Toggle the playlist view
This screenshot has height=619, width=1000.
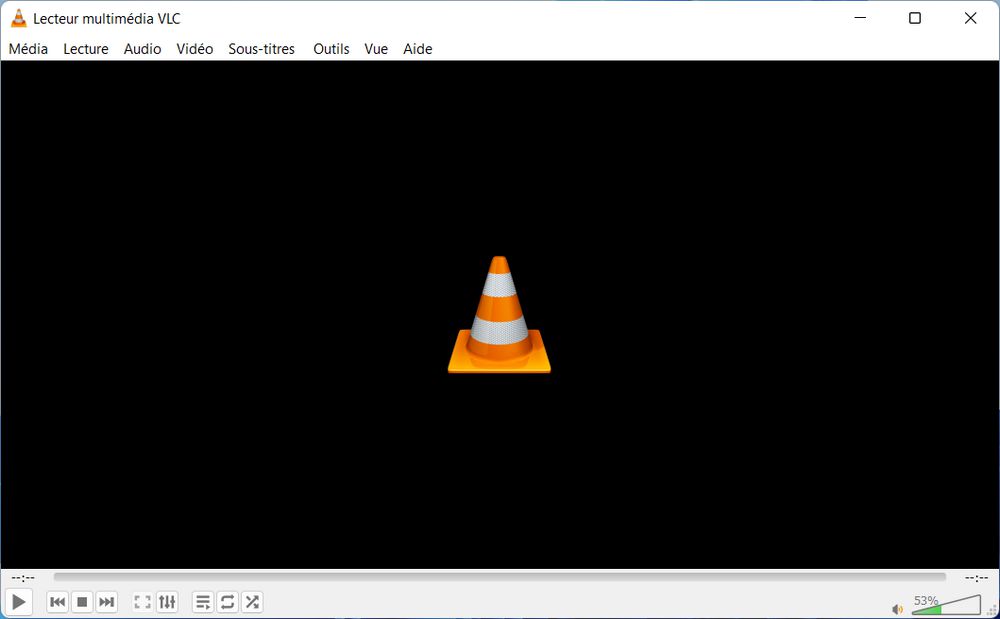[203, 602]
